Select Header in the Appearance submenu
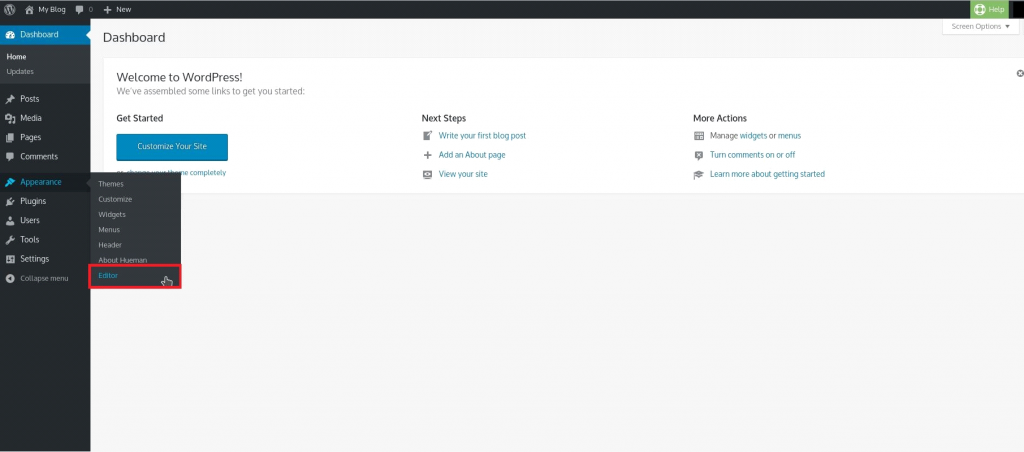The height and width of the screenshot is (452, 1024). tap(110, 245)
